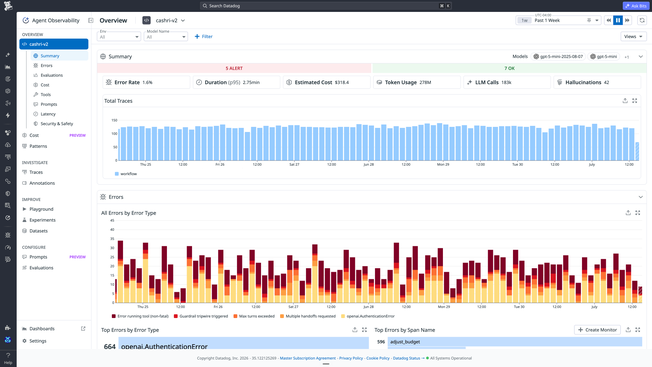Open the Views dropdown
Viewport: 652px width, 367px height.
634,37
